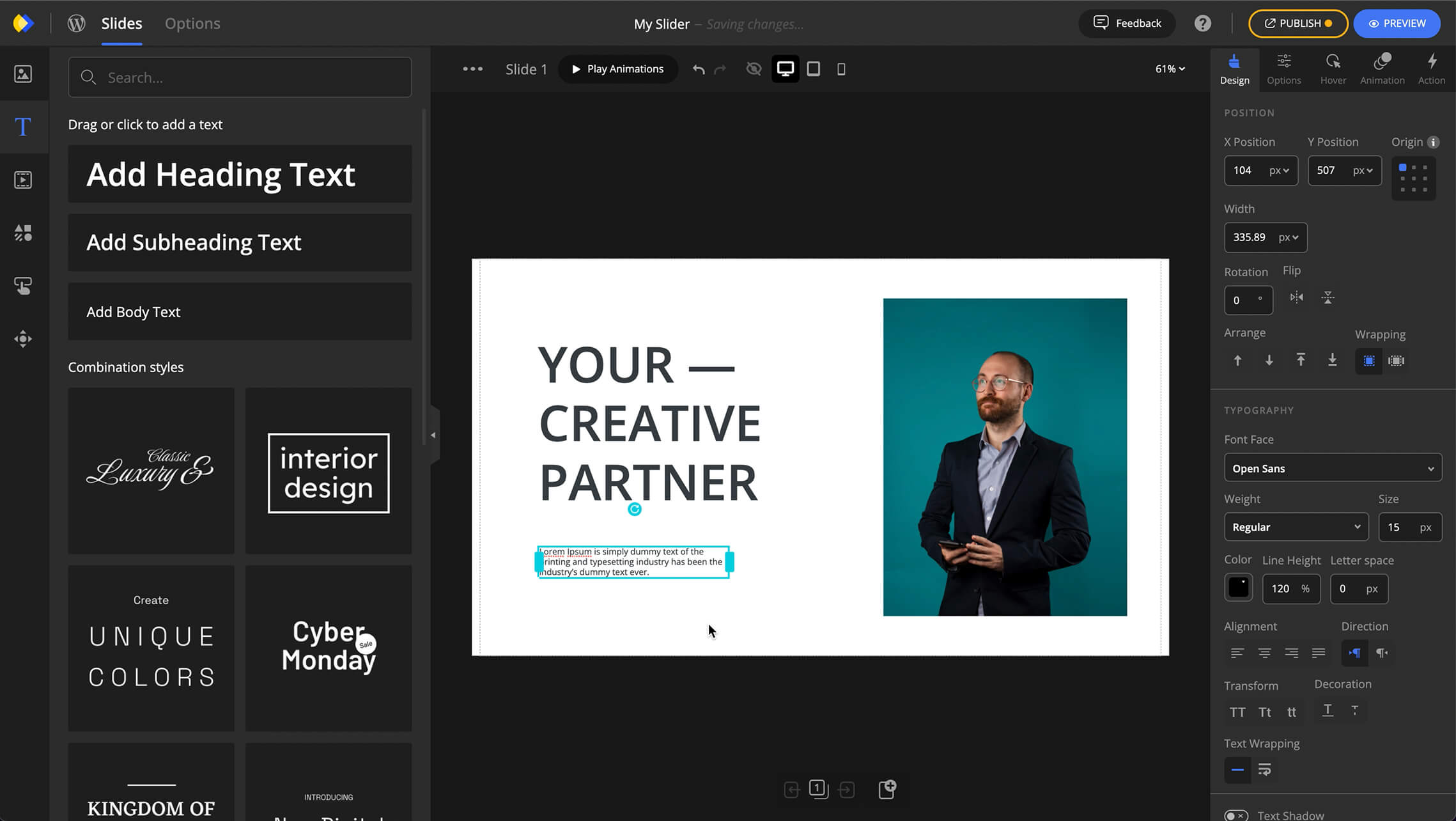Open the slide more options menu

473,69
